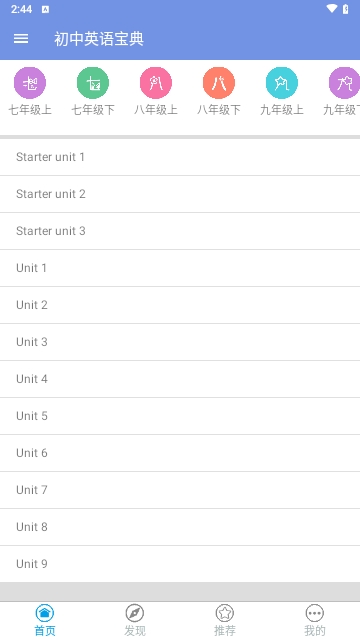This screenshot has height=640, width=360.
Task: Open Unit 1 from the list
Action: click(x=180, y=268)
